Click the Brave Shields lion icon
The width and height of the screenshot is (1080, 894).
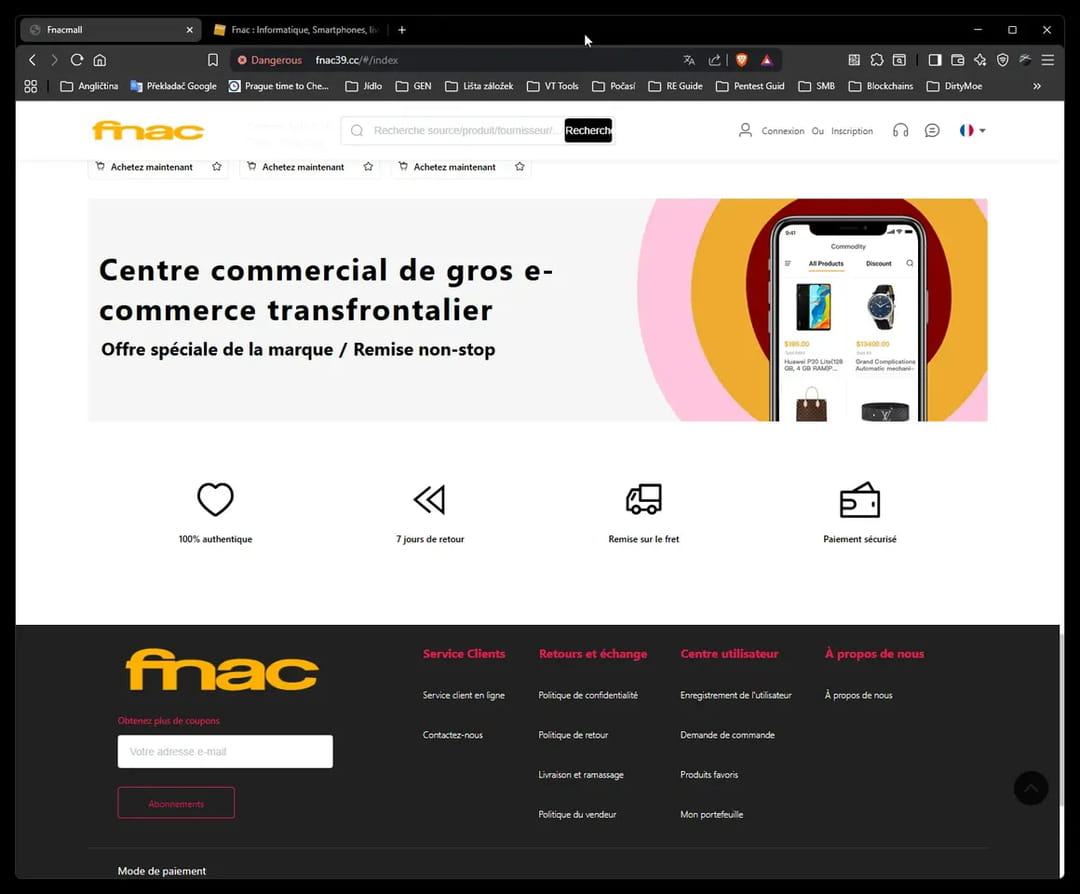point(741,60)
